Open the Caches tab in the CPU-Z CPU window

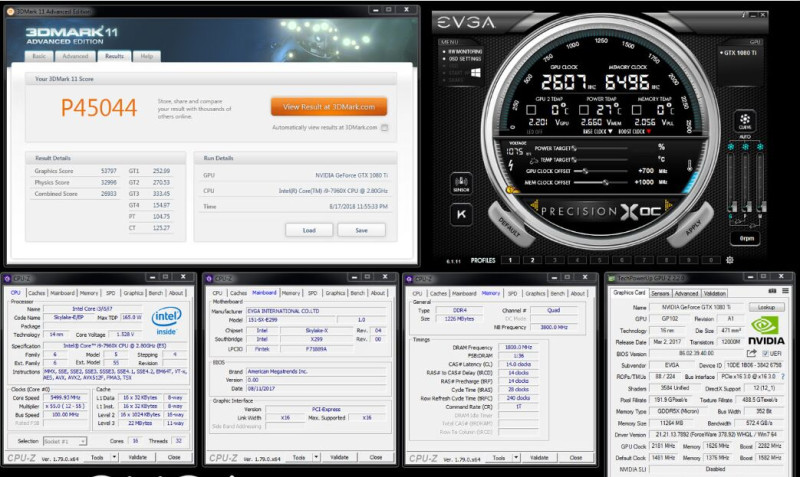click(x=36, y=293)
